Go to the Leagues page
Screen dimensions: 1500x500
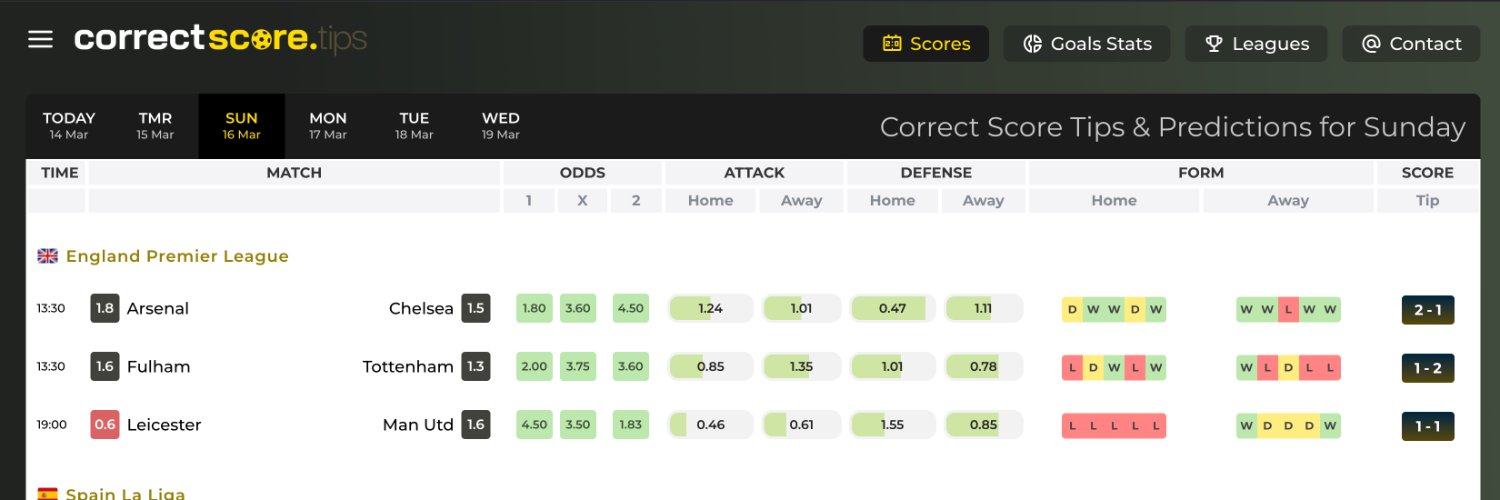pos(1256,44)
